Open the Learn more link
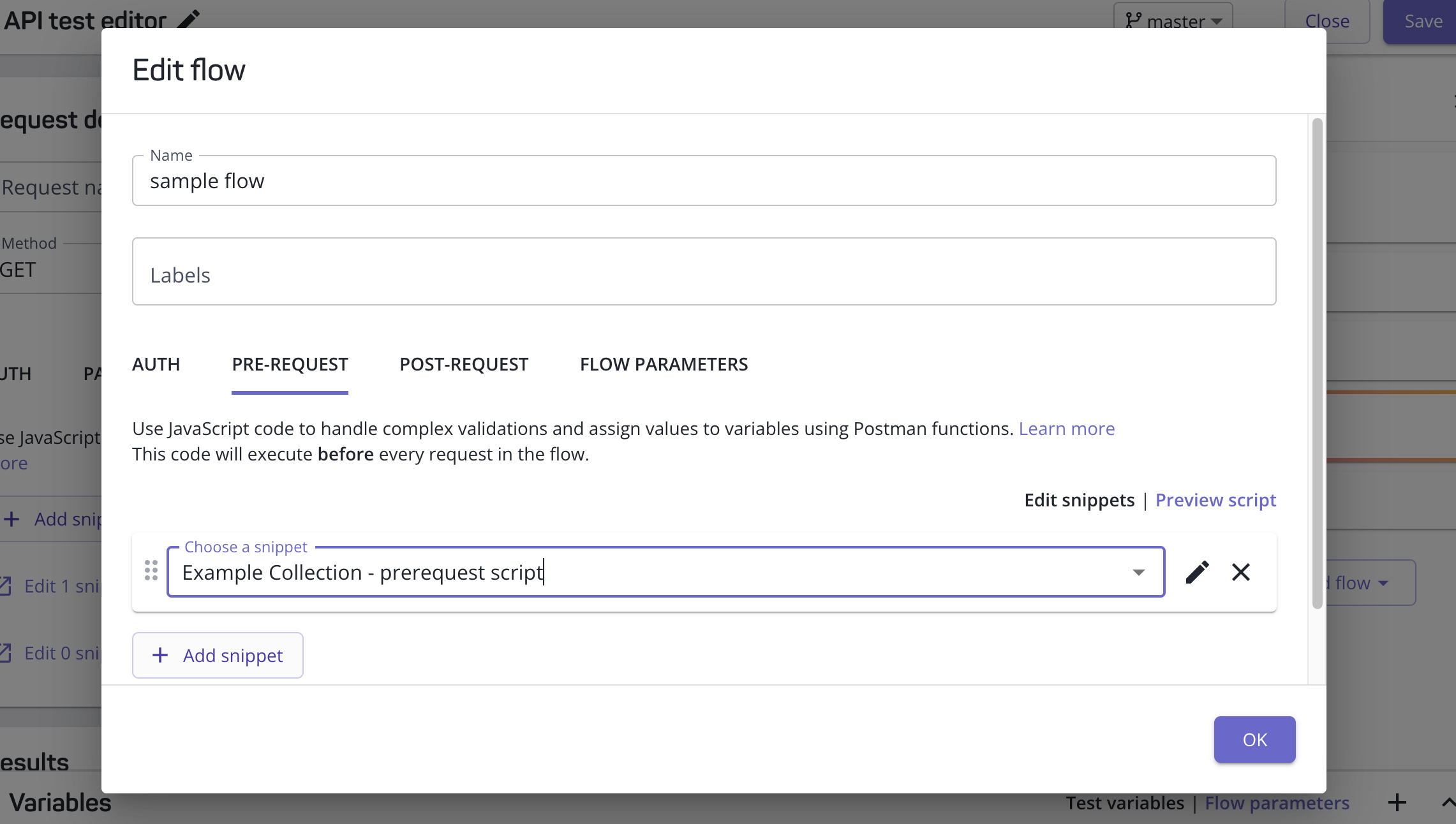Viewport: 1456px width, 824px height. pos(1066,429)
